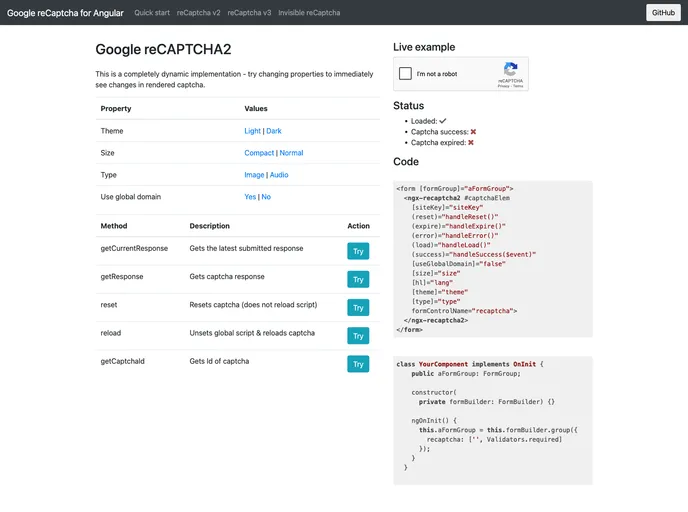Try the getCaptchaId method
Screen dimensions: 688x512
[x=358, y=364]
